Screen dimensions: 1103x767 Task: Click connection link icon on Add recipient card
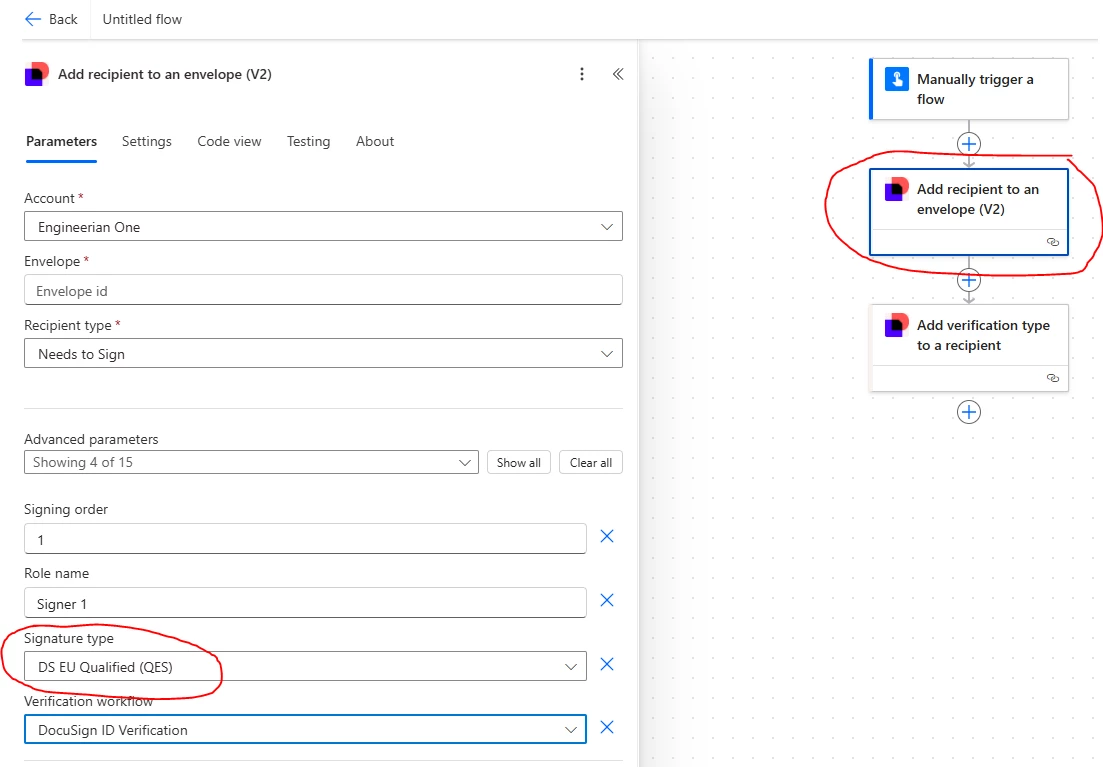click(1052, 242)
